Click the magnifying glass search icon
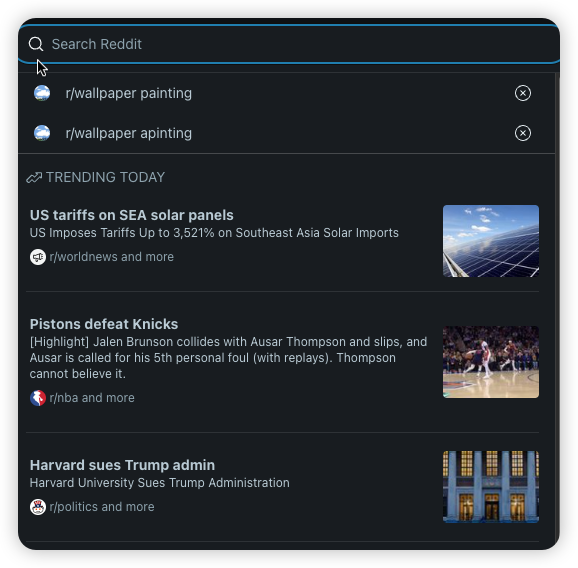 pyautogui.click(x=36, y=44)
